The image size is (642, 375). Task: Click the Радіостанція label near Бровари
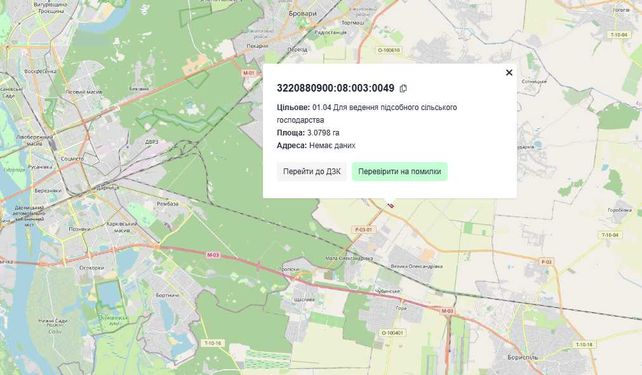[x=330, y=32]
